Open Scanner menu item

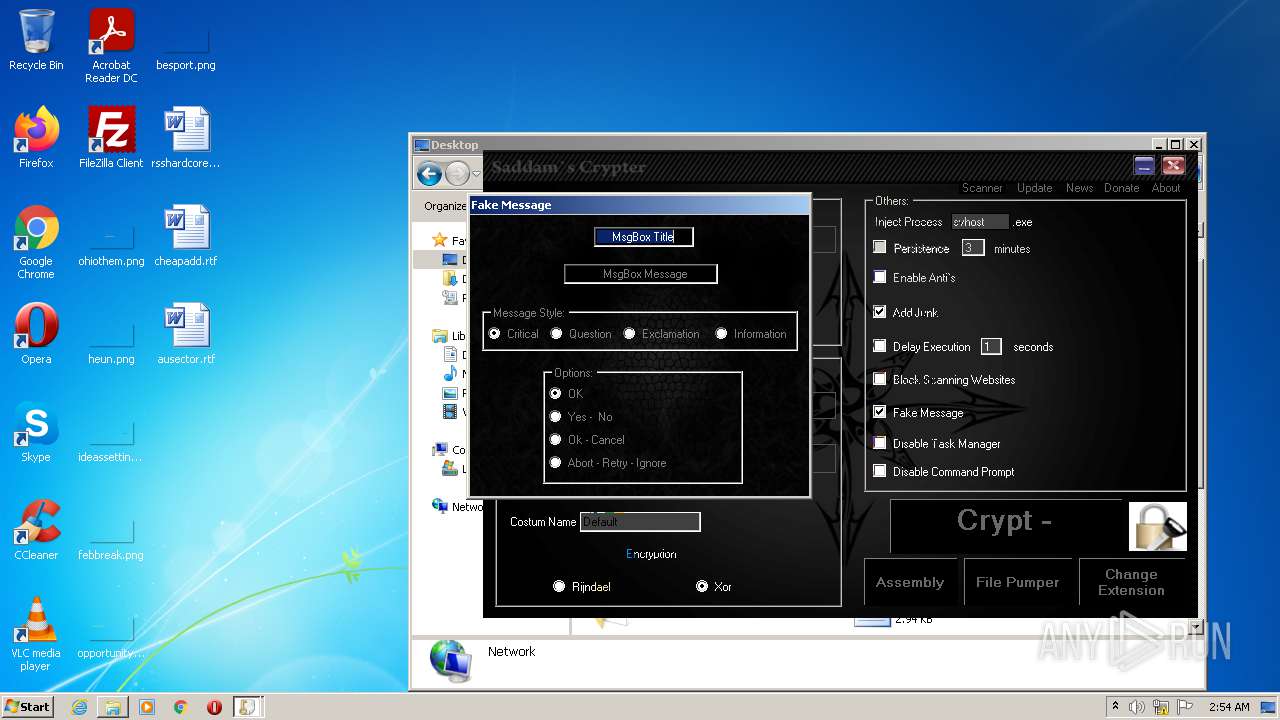coord(982,188)
